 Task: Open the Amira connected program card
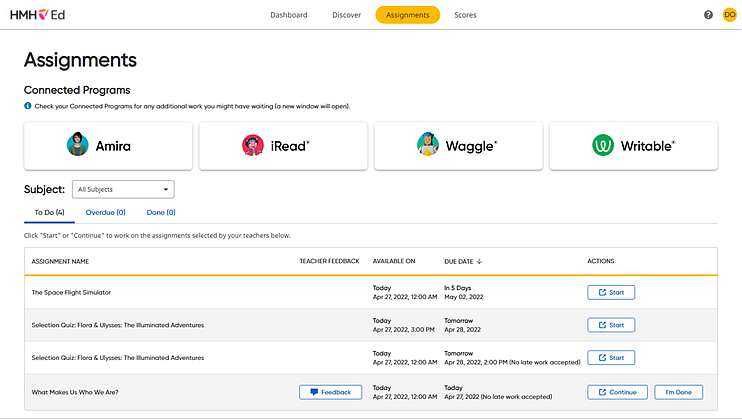coord(108,146)
